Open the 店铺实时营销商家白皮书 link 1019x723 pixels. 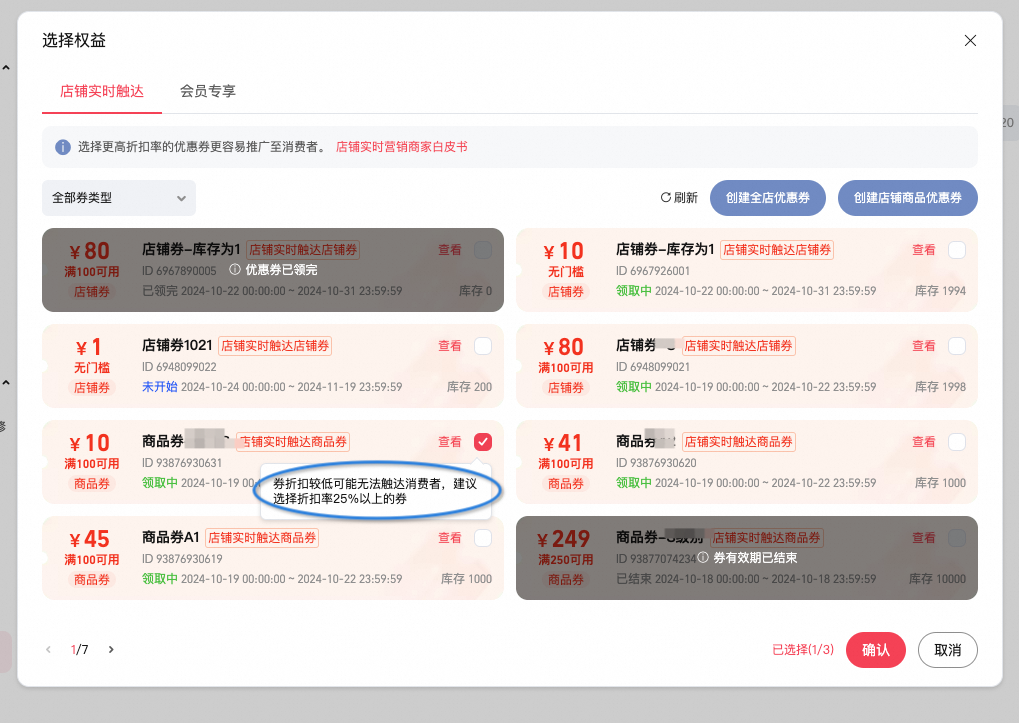(402, 147)
